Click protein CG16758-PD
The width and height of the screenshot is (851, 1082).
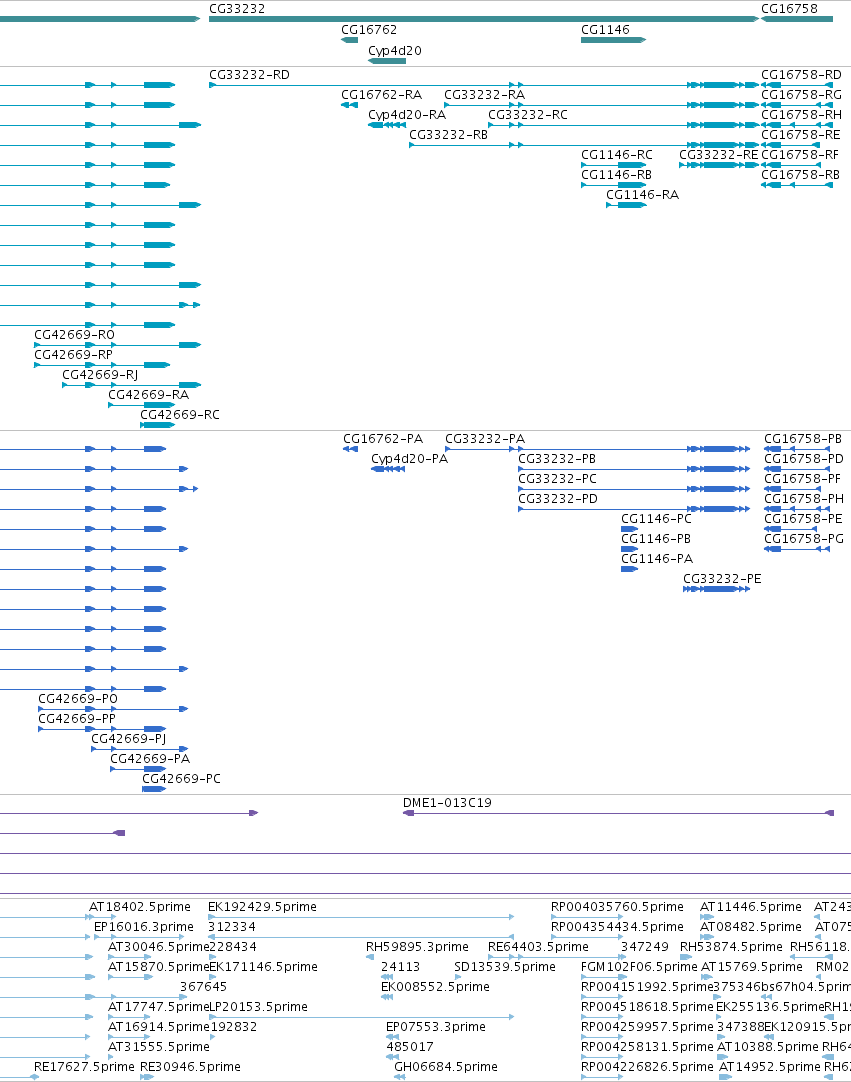803,459
